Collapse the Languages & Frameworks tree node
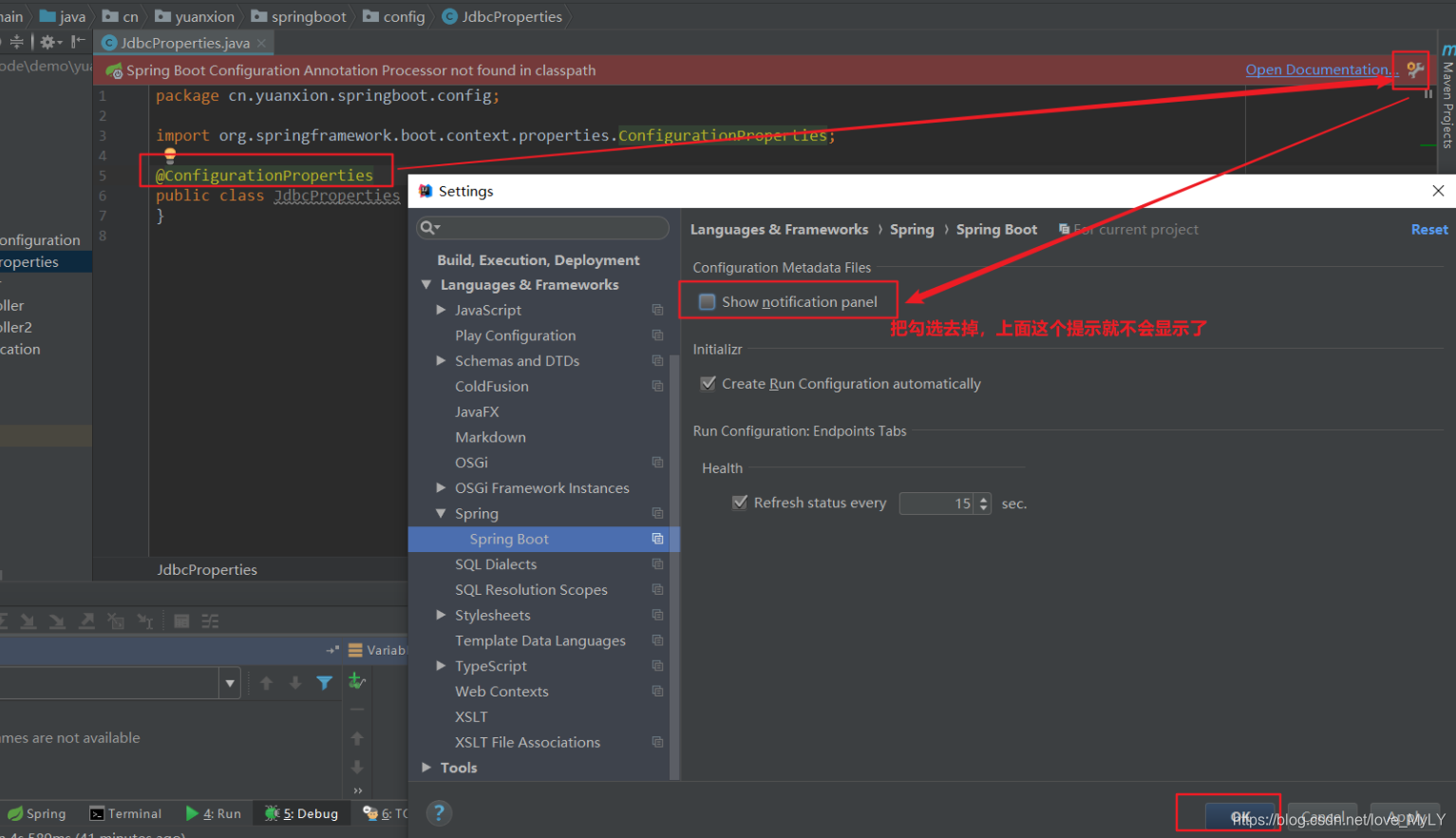1456x838 pixels. tap(426, 285)
